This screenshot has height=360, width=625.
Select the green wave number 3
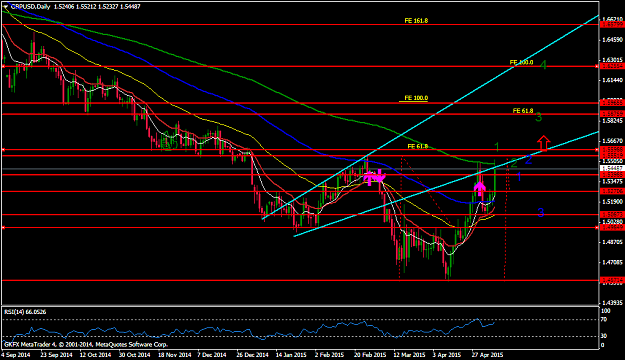(539, 117)
